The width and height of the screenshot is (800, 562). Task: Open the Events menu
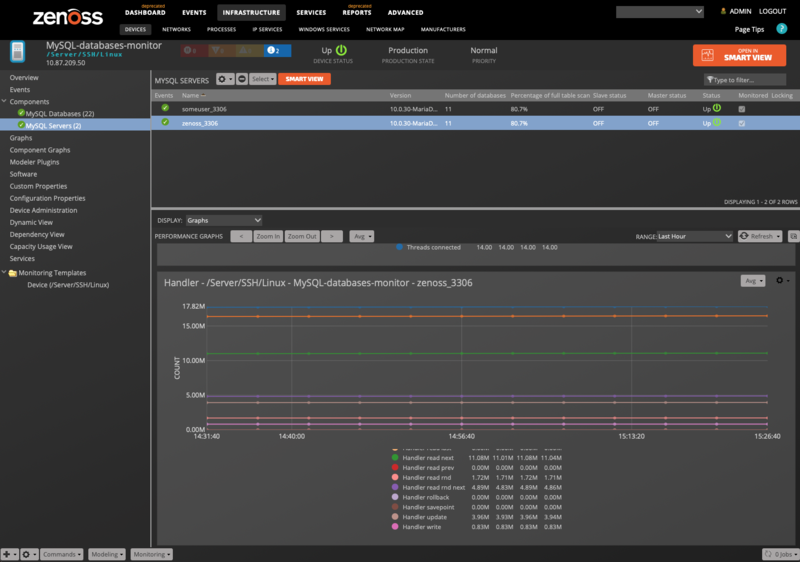pos(194,12)
